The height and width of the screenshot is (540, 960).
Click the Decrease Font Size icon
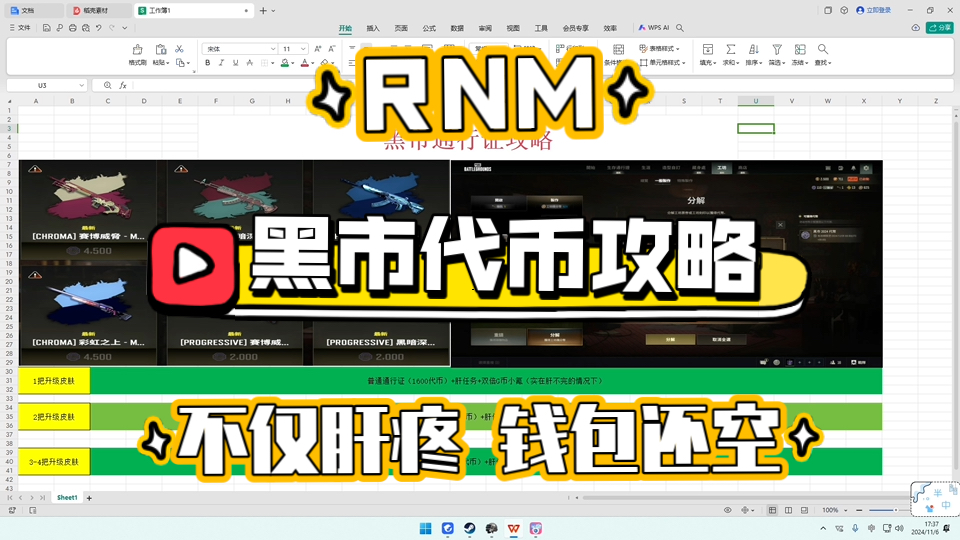coord(332,48)
